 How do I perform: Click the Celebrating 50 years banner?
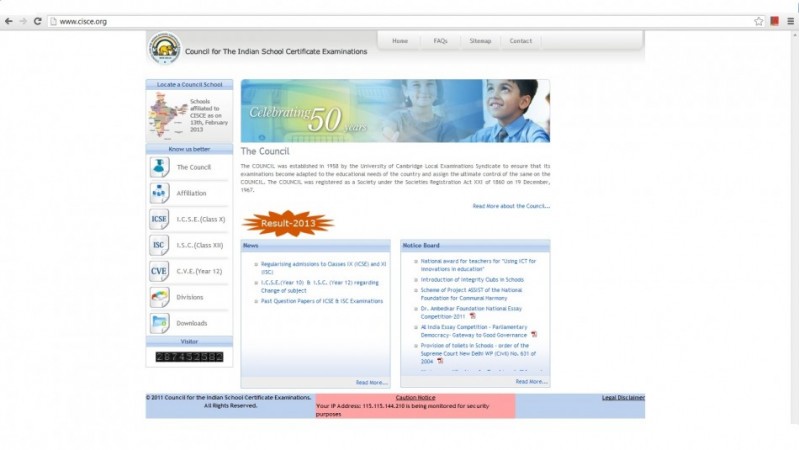395,111
